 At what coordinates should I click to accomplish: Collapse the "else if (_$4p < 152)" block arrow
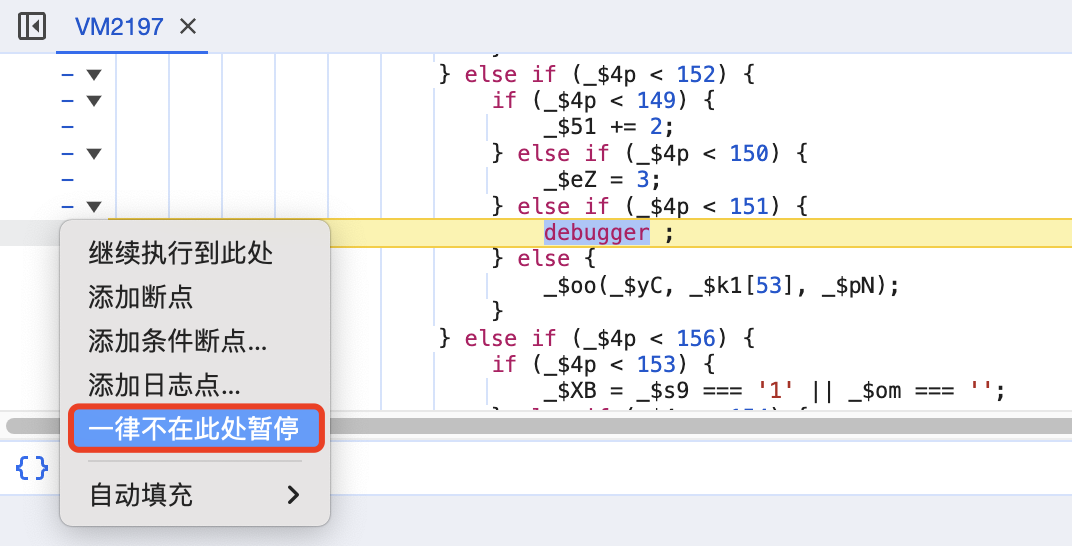94,74
